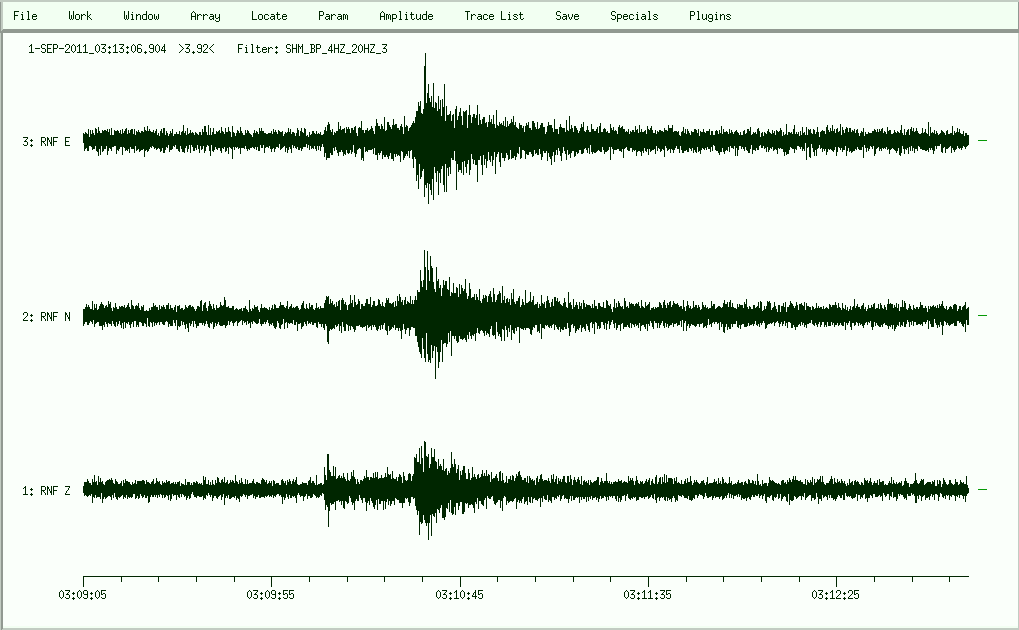The width and height of the screenshot is (1019, 630).
Task: Open the Amplitude menu
Action: [406, 16]
